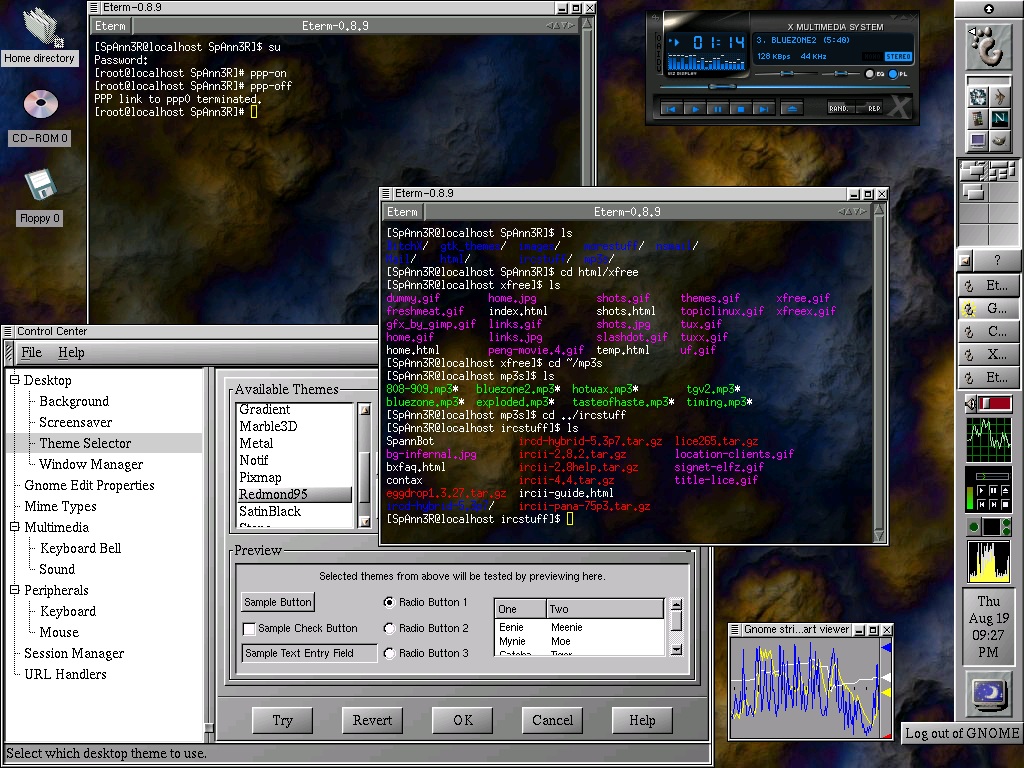The image size is (1024, 768).
Task: Click the speaker mute icon in panel
Action: click(x=971, y=404)
